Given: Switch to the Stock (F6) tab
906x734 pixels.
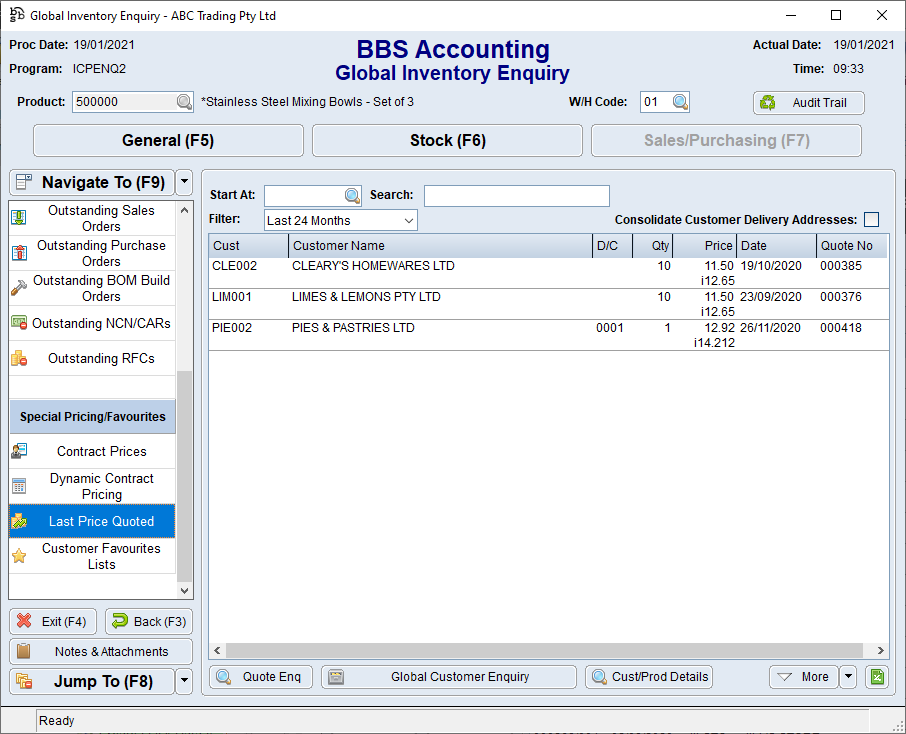Looking at the screenshot, I should pyautogui.click(x=447, y=141).
